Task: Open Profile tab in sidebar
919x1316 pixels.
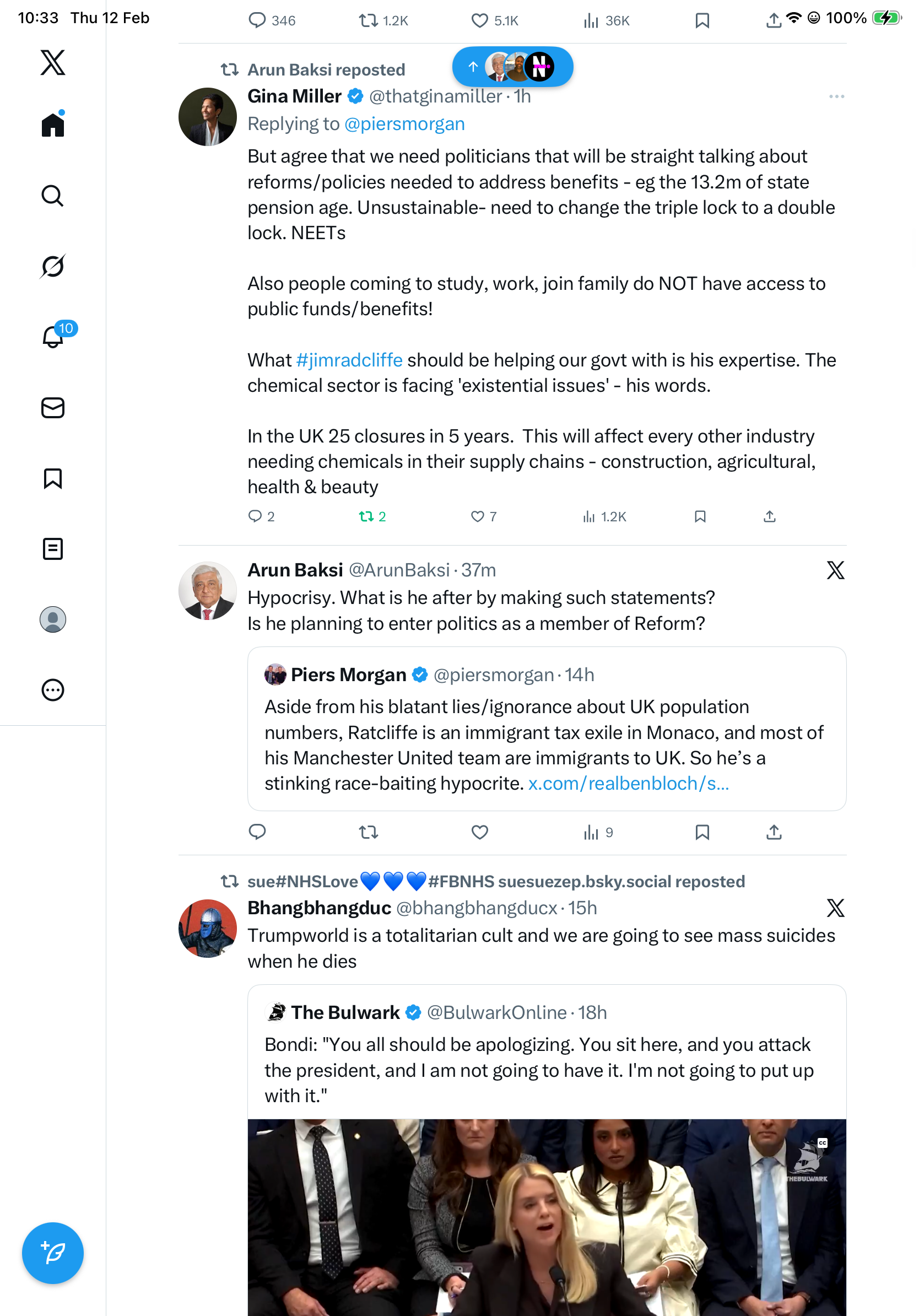Action: (52, 619)
